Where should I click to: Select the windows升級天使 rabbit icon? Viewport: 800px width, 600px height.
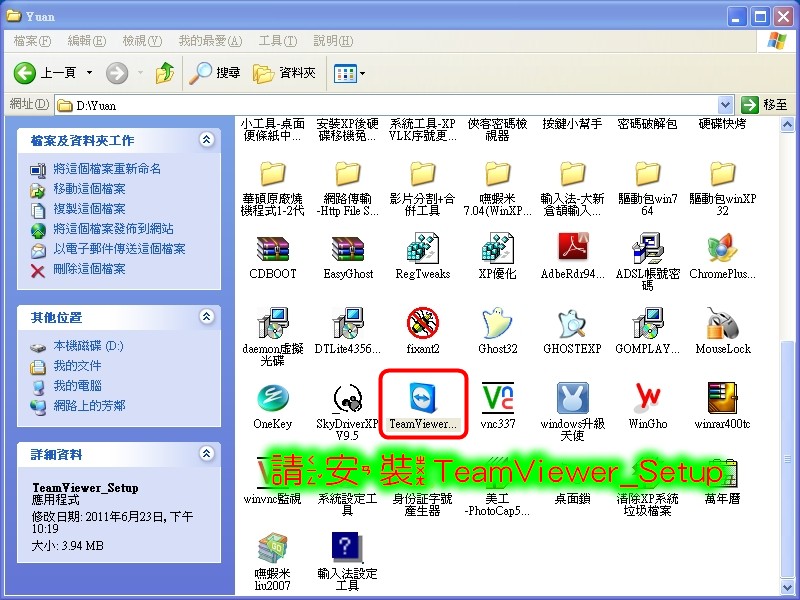(x=572, y=398)
